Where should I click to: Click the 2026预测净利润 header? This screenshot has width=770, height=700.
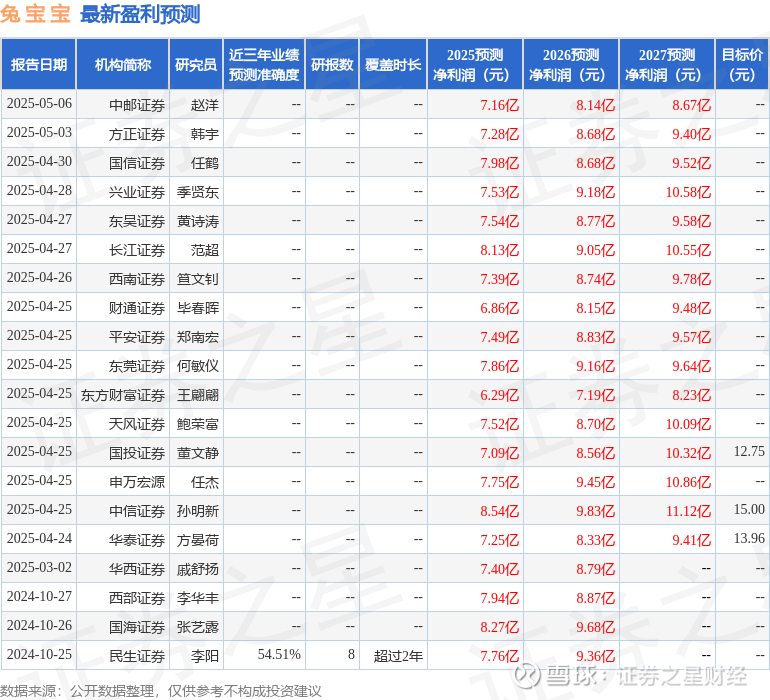click(571, 64)
